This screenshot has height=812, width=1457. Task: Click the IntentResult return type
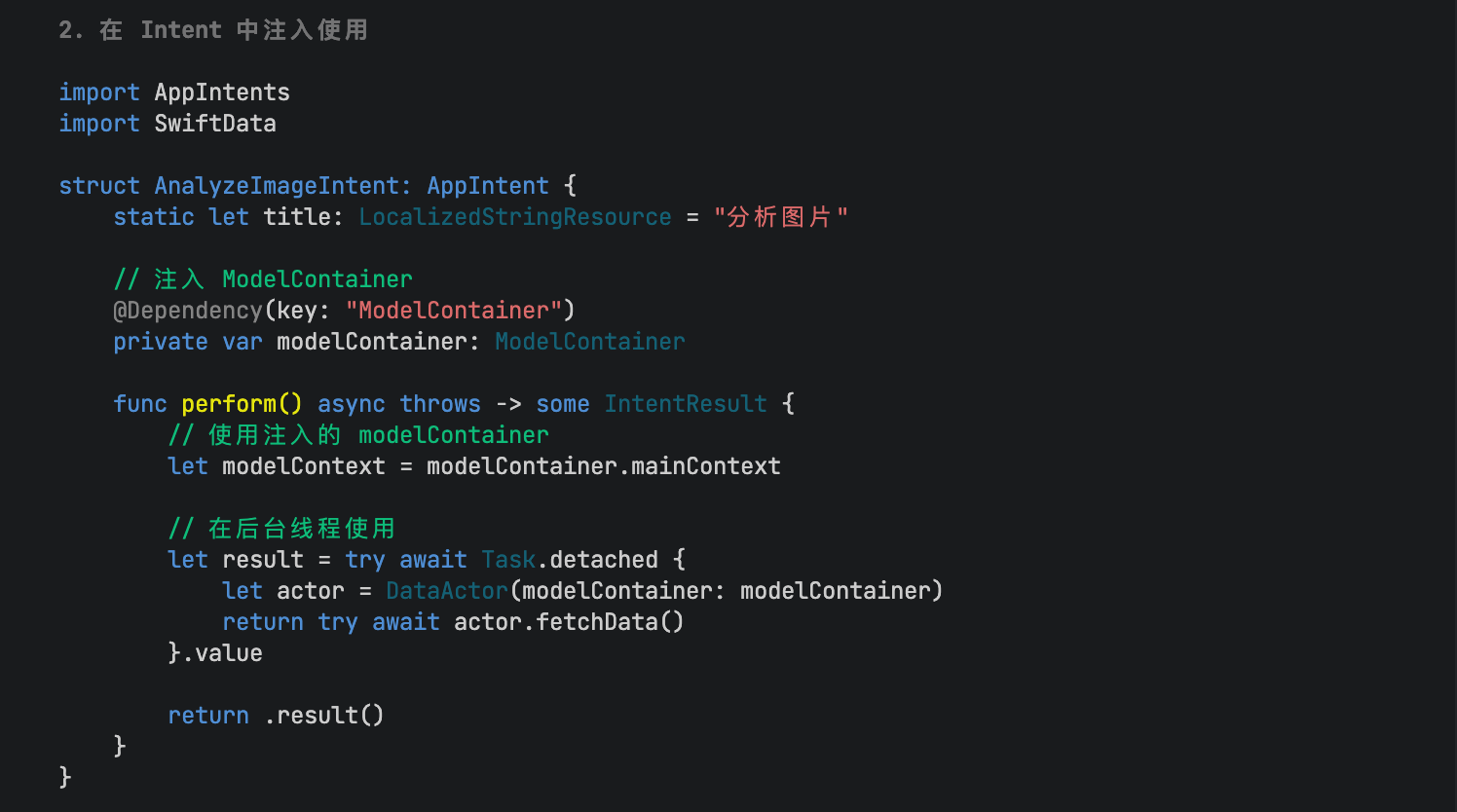(686, 404)
